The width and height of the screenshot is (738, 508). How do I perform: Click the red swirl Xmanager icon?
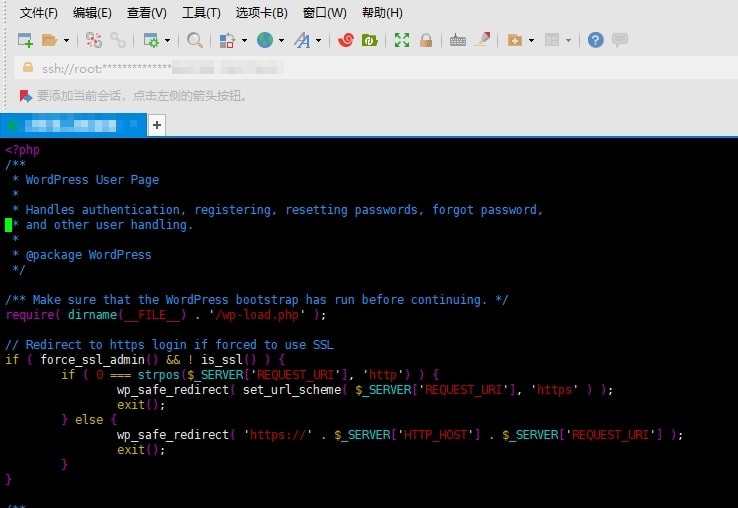346,40
